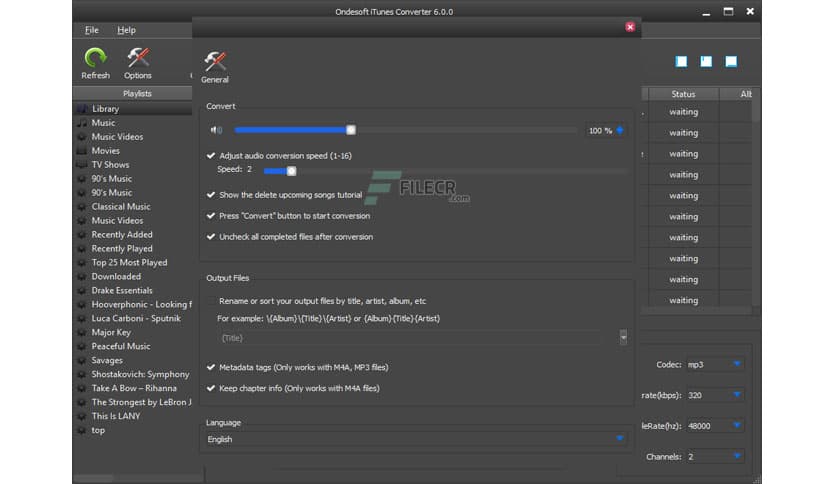Select Take A Bow – Rihanna playlist
This screenshot has height=484, width=836.
(x=132, y=388)
